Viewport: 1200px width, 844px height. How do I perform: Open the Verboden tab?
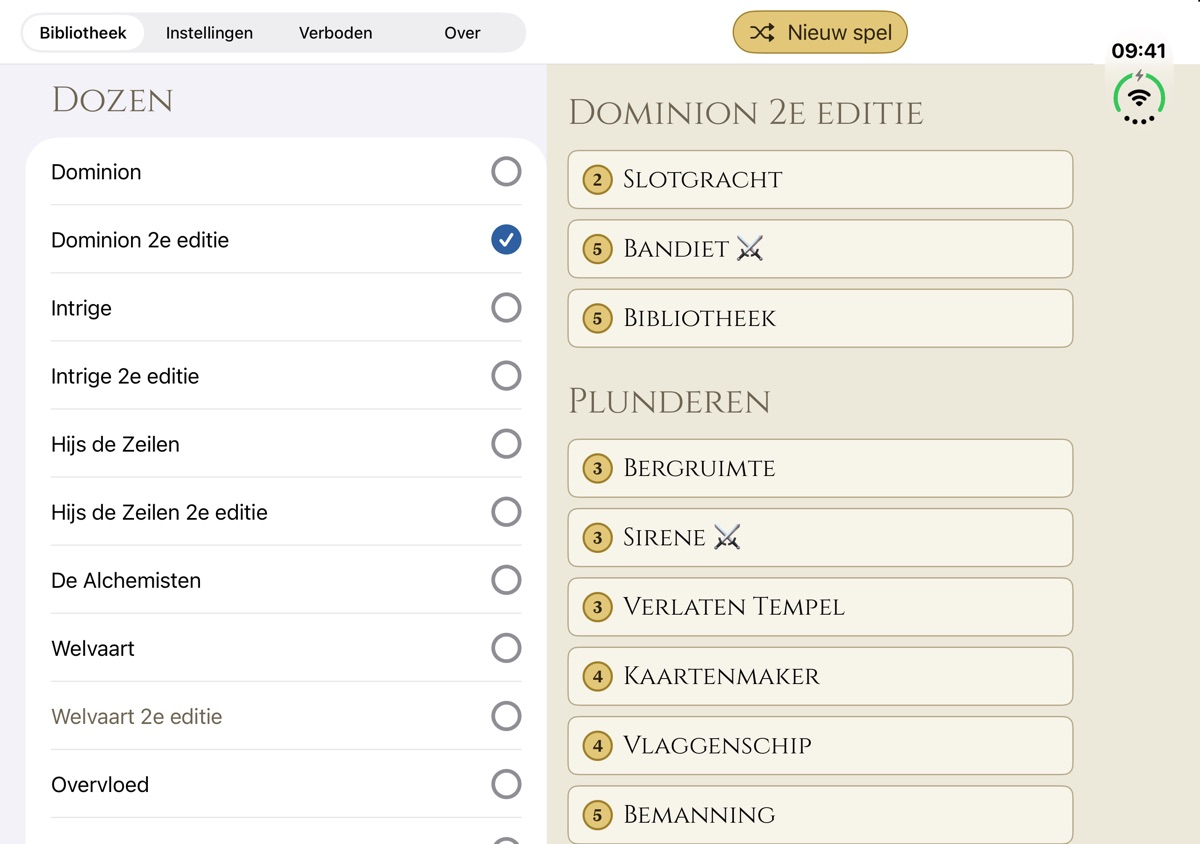point(335,33)
